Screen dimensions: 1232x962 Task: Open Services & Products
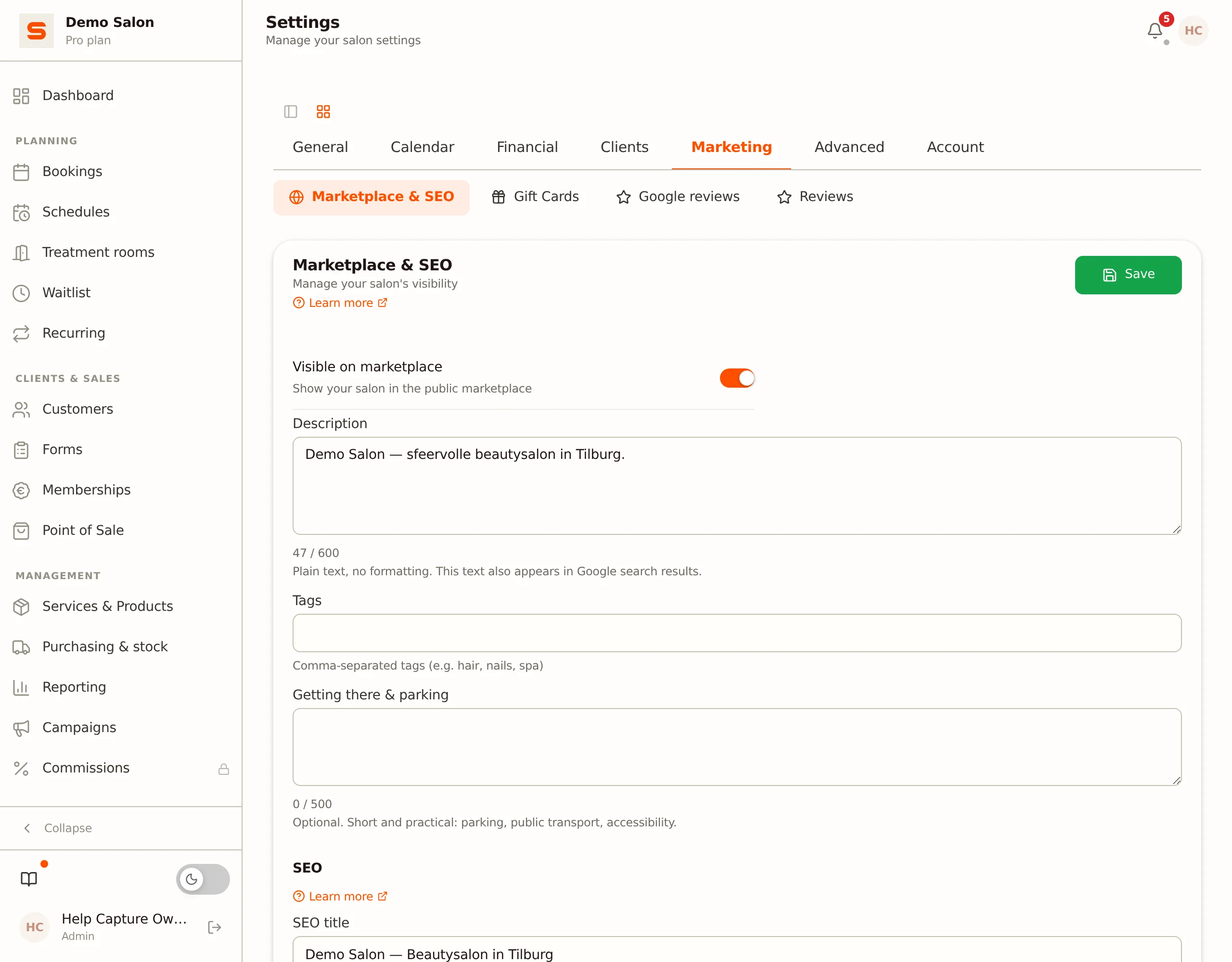pos(121,606)
